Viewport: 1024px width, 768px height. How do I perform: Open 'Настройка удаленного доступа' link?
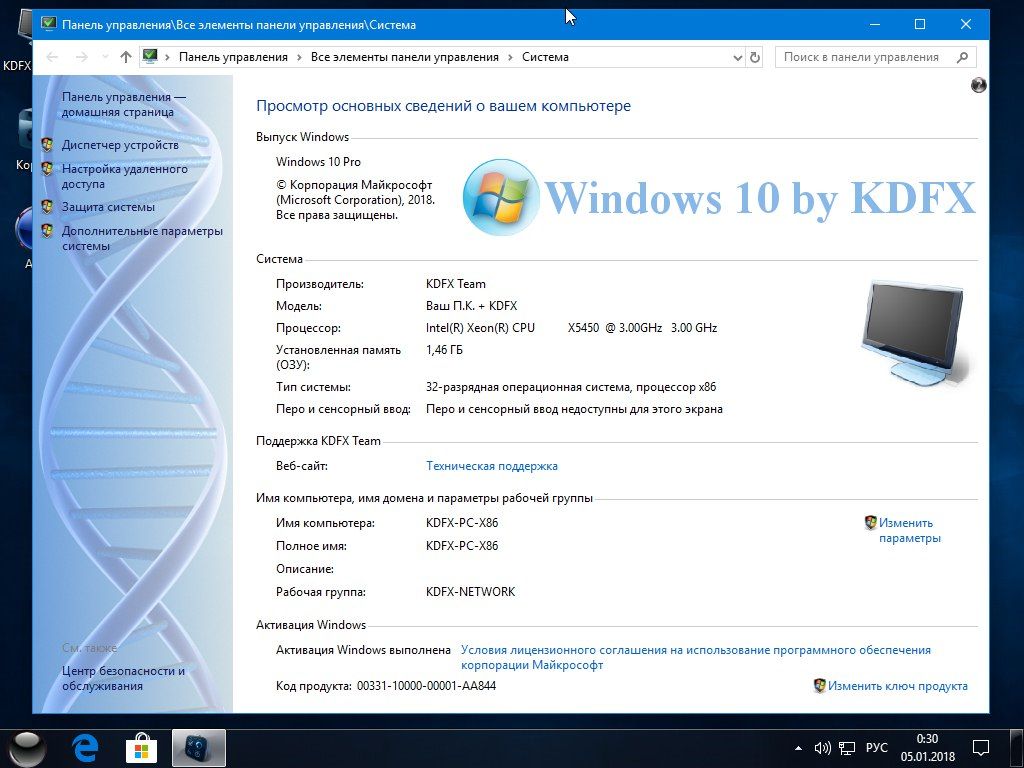tap(125, 176)
